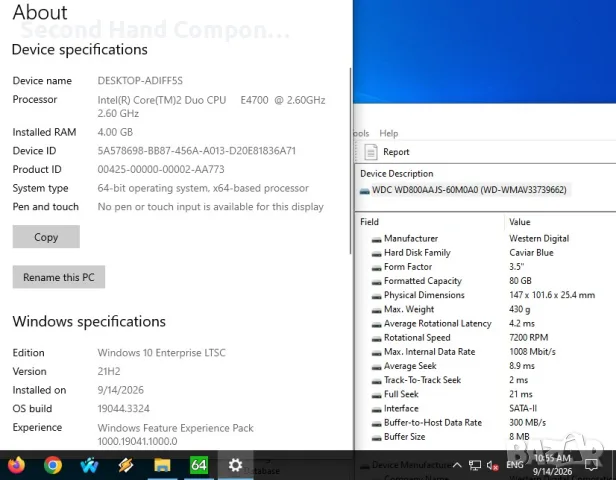Click the Copy button under Device specifications
The image size is (616, 480).
click(46, 237)
